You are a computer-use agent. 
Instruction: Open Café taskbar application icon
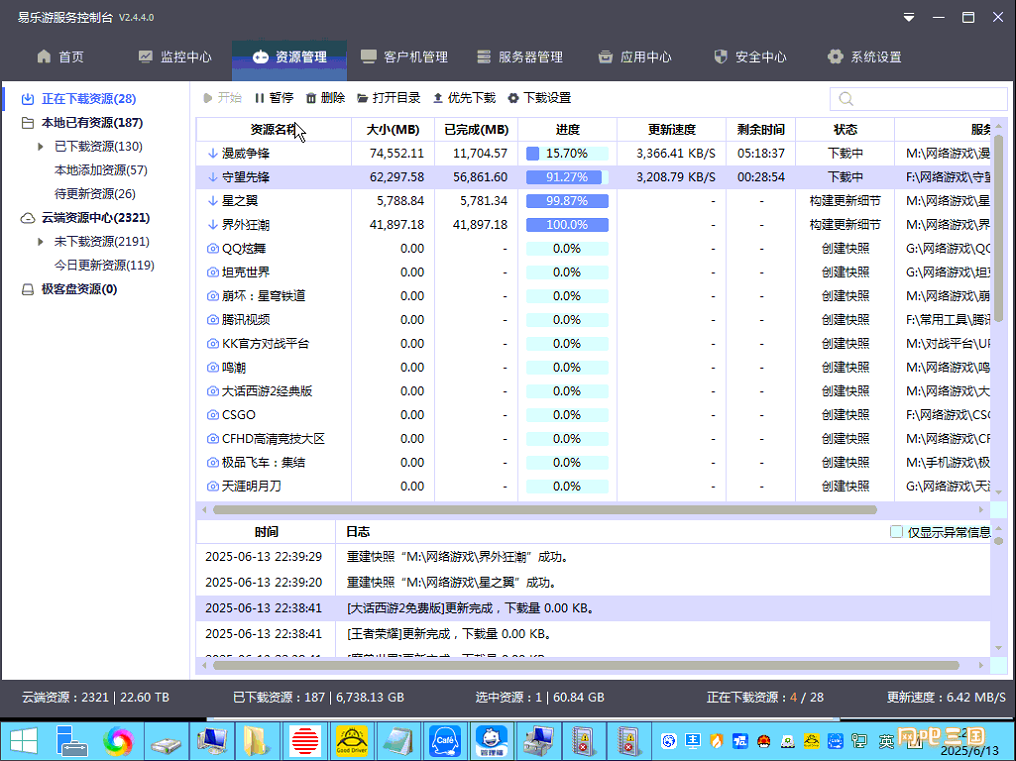pos(445,741)
